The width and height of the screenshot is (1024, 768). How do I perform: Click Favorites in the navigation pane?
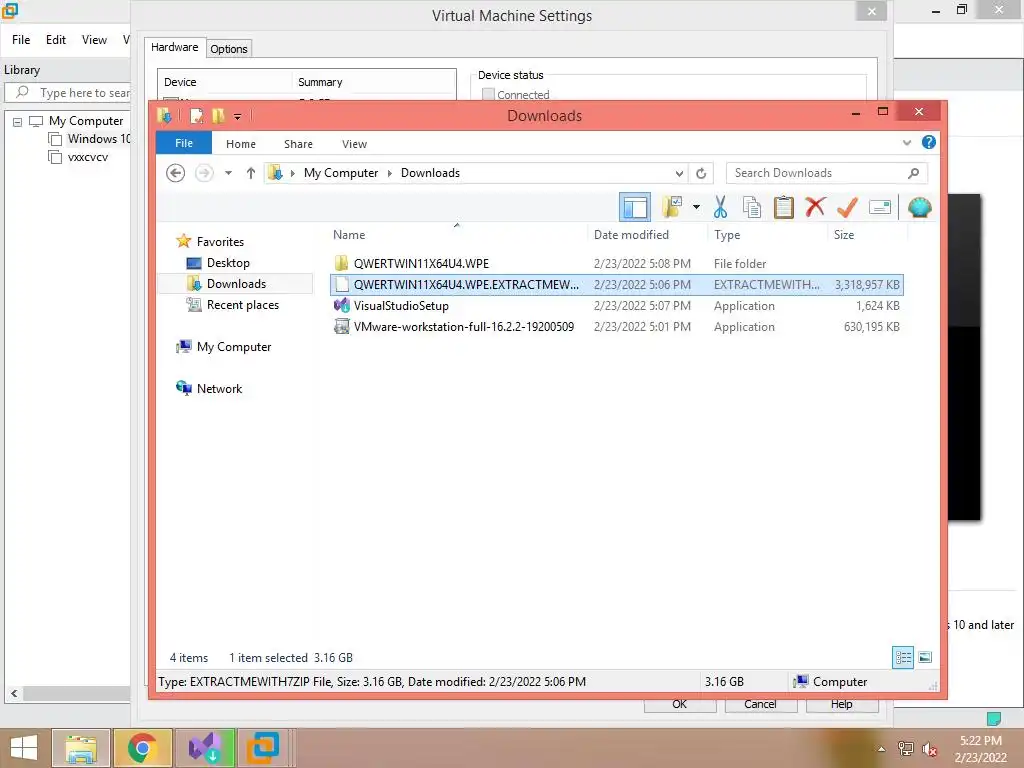220,242
